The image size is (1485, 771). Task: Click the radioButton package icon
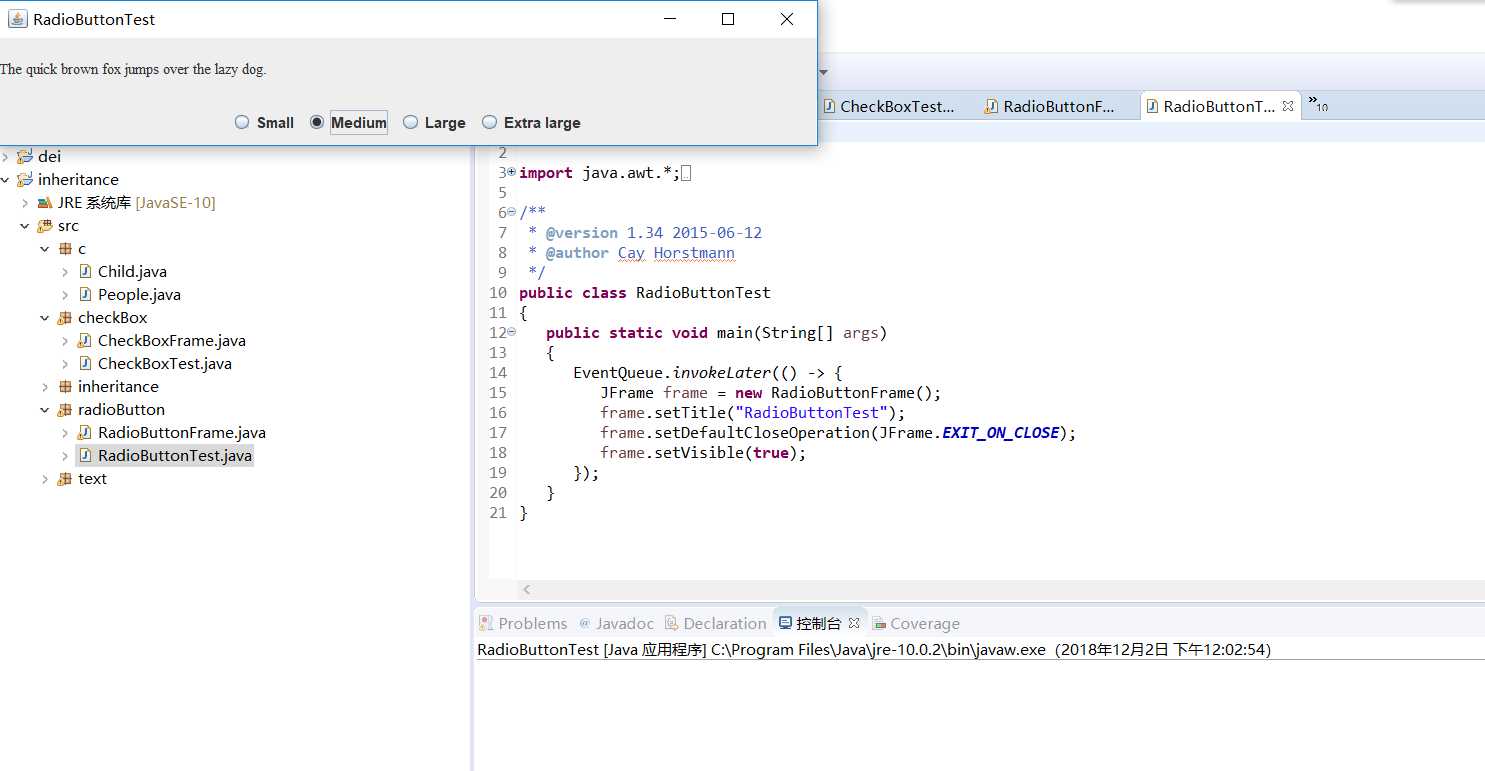[x=65, y=409]
